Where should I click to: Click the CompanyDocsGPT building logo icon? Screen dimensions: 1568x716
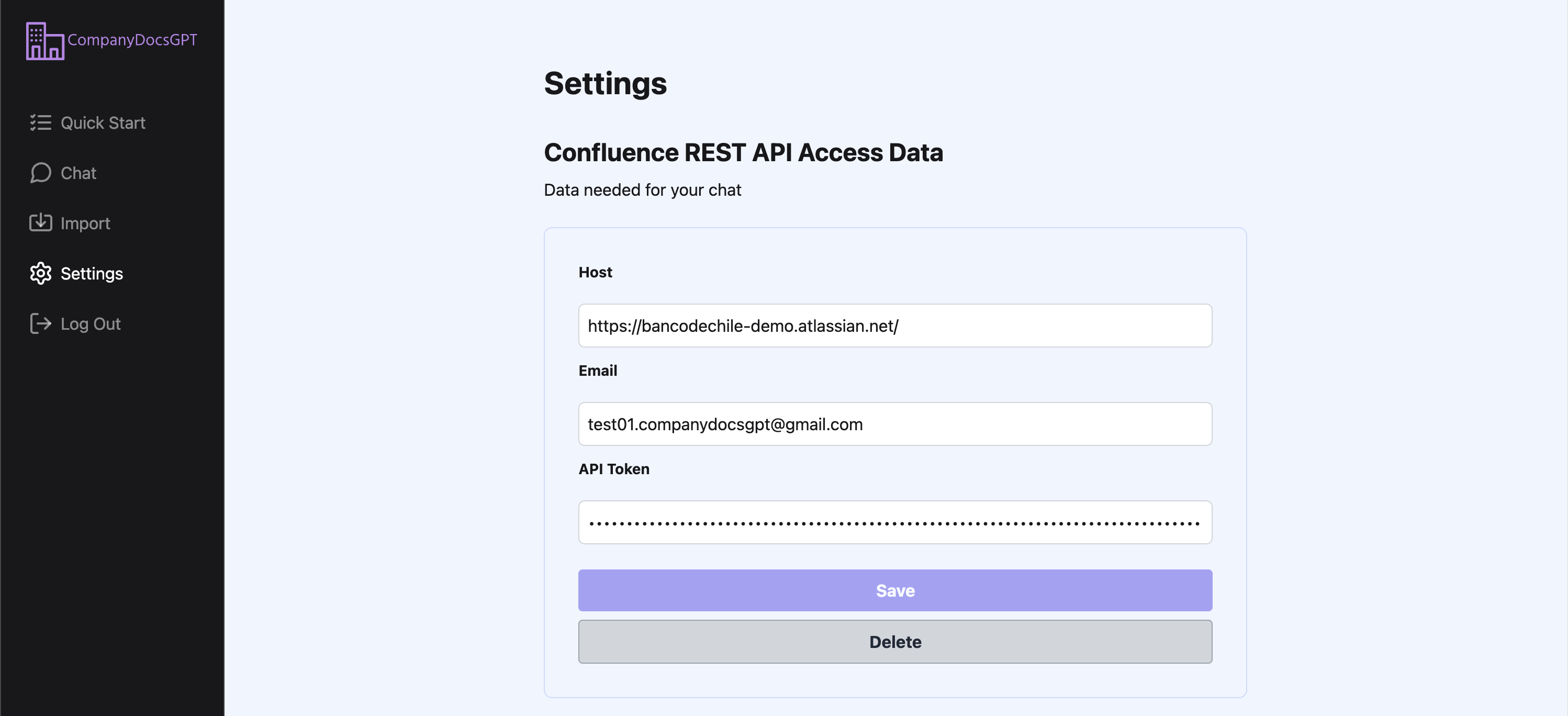(x=44, y=41)
